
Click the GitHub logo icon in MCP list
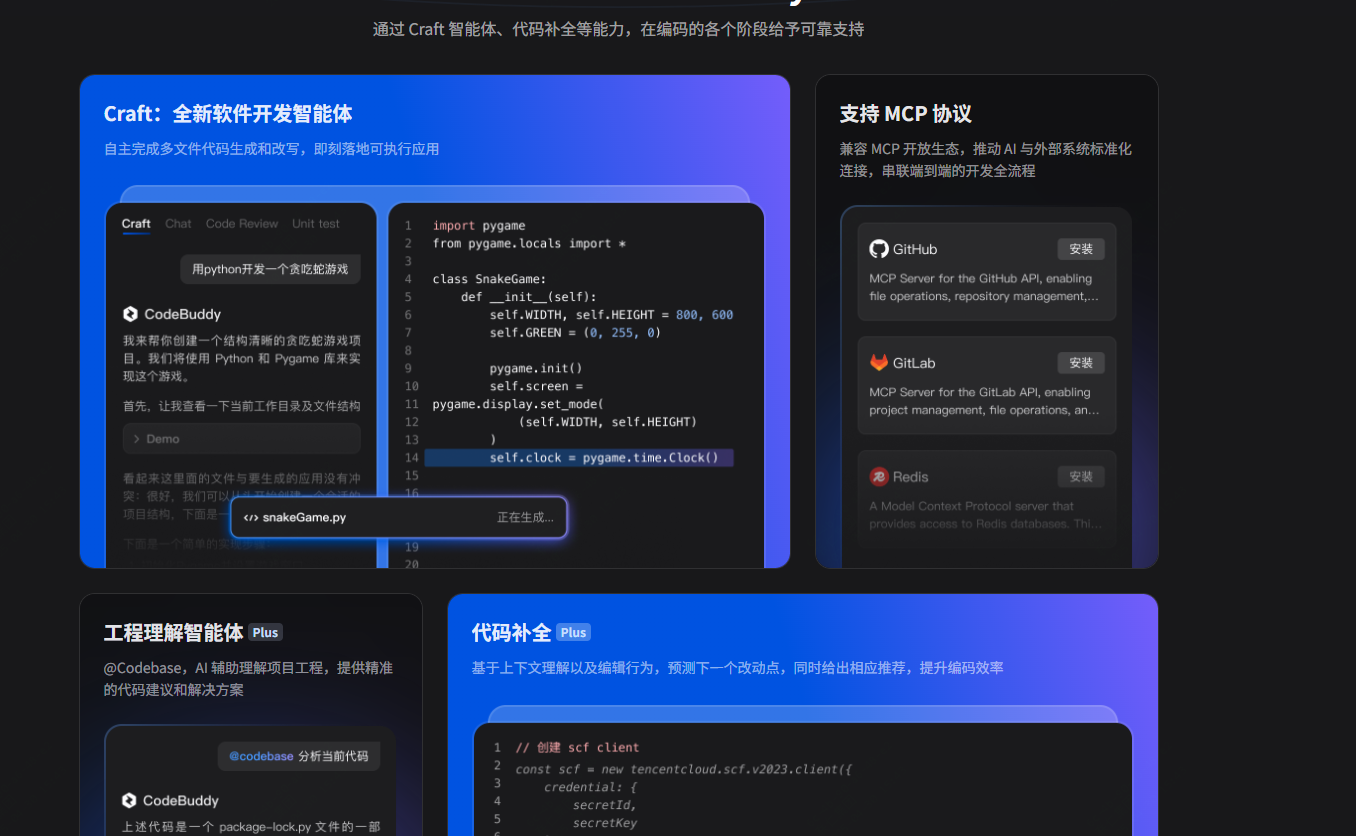pyautogui.click(x=879, y=249)
